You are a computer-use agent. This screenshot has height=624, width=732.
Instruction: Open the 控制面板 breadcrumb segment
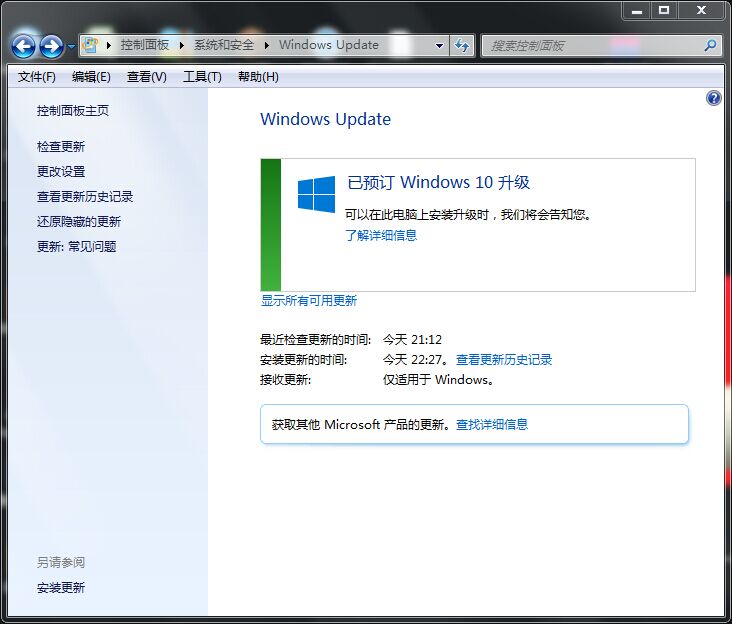(x=145, y=45)
